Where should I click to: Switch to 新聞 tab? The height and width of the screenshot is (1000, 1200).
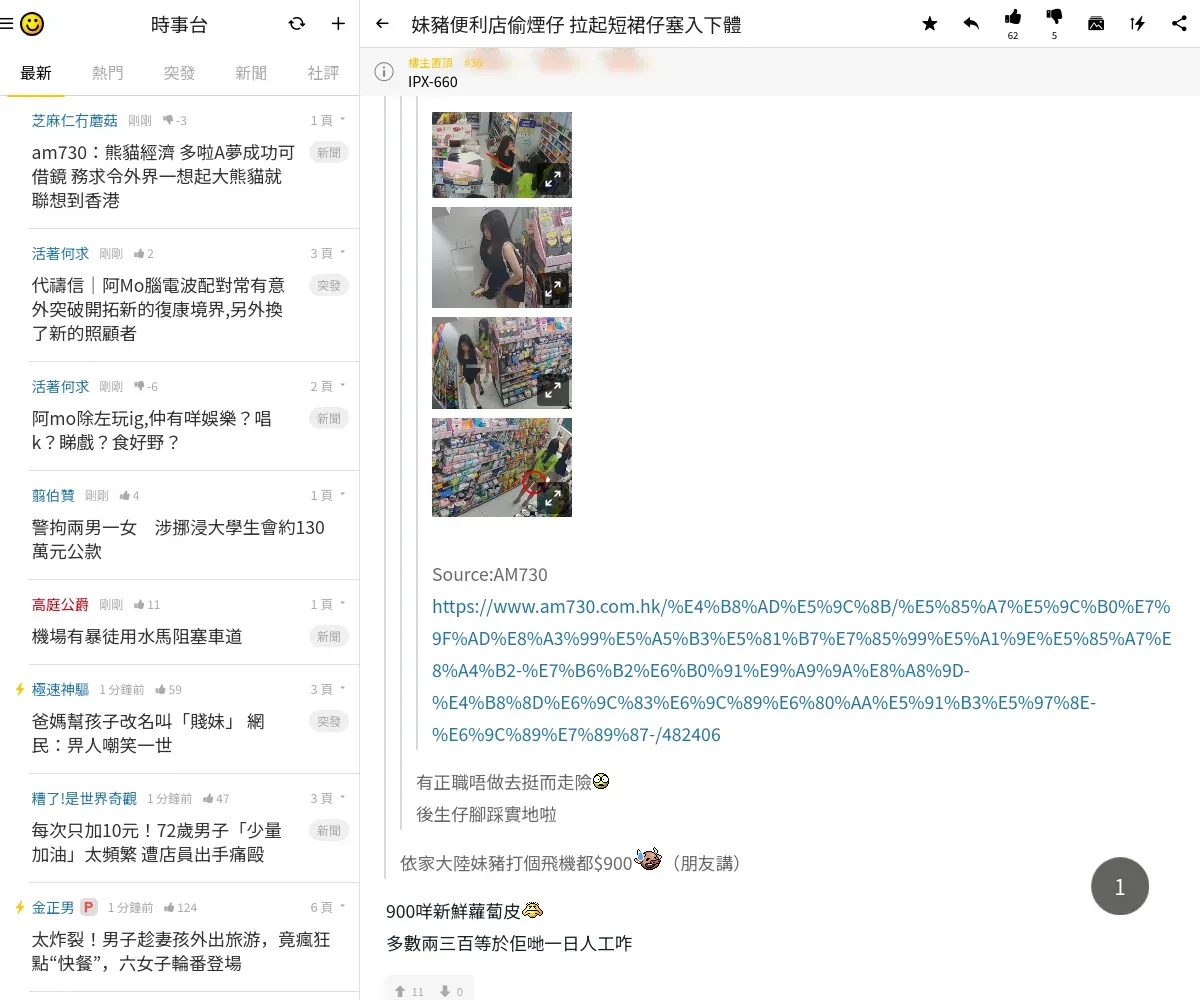[x=252, y=73]
